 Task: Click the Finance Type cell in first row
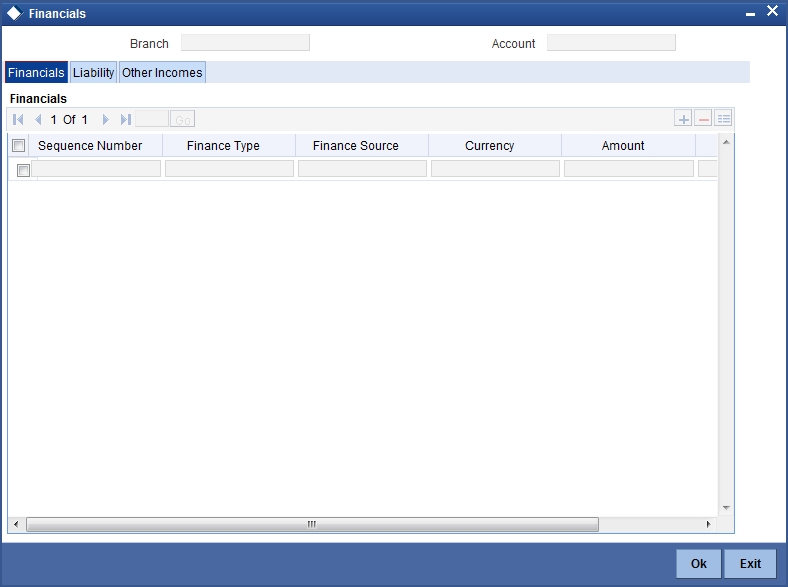(x=229, y=168)
